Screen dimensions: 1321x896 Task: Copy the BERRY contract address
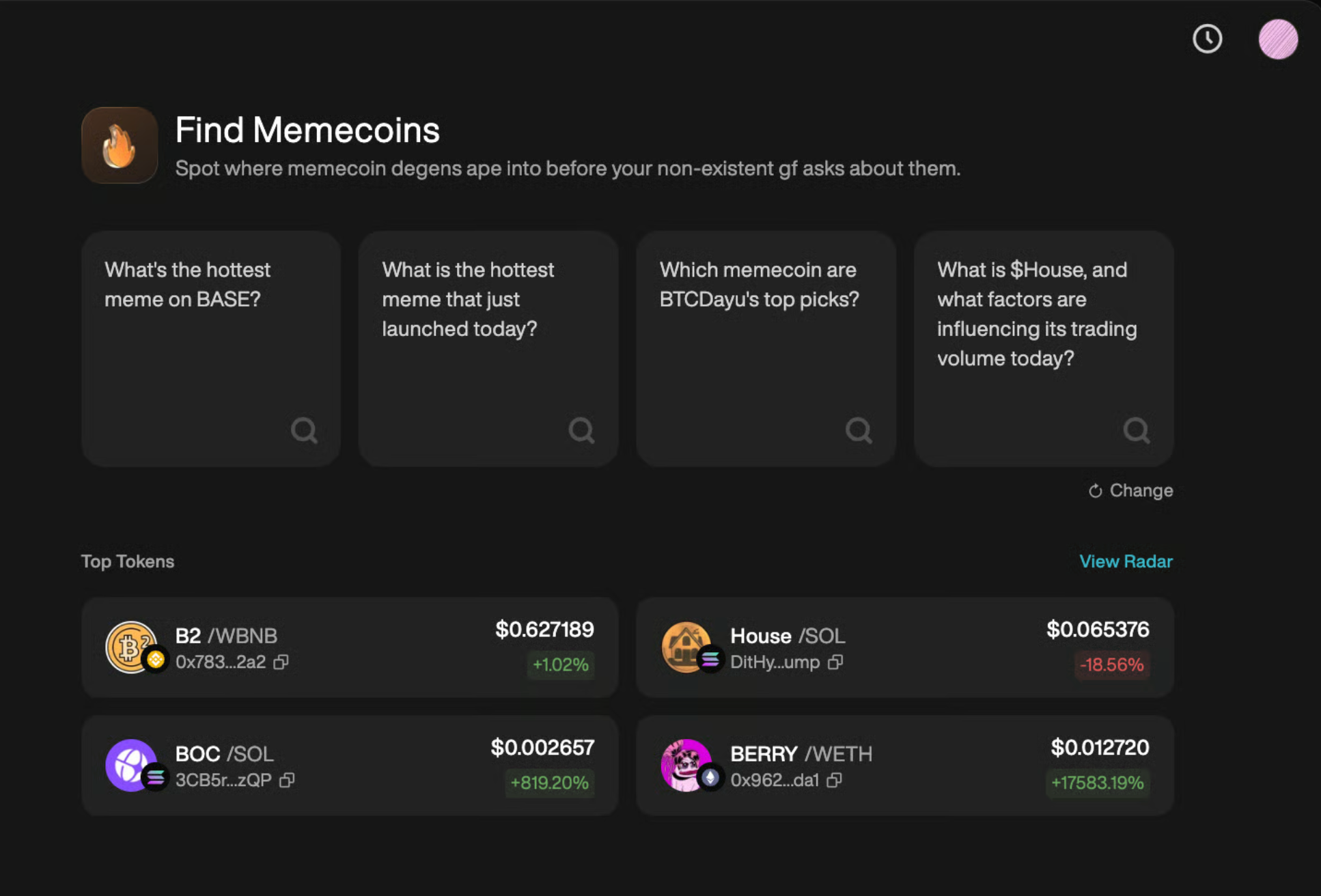pyautogui.click(x=834, y=780)
